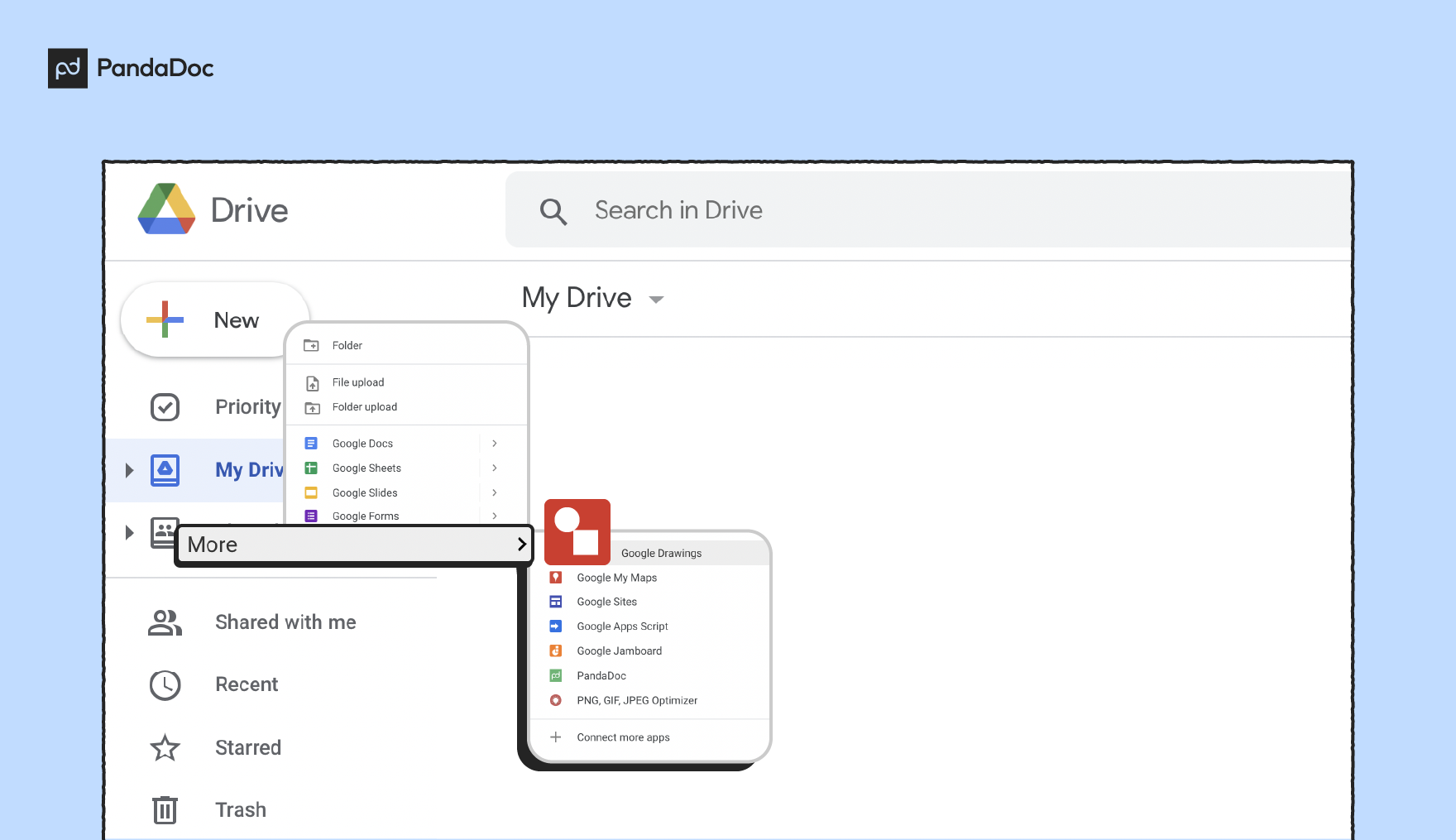Open the My Drive header dropdown
The height and width of the screenshot is (840, 1456).
point(656,300)
